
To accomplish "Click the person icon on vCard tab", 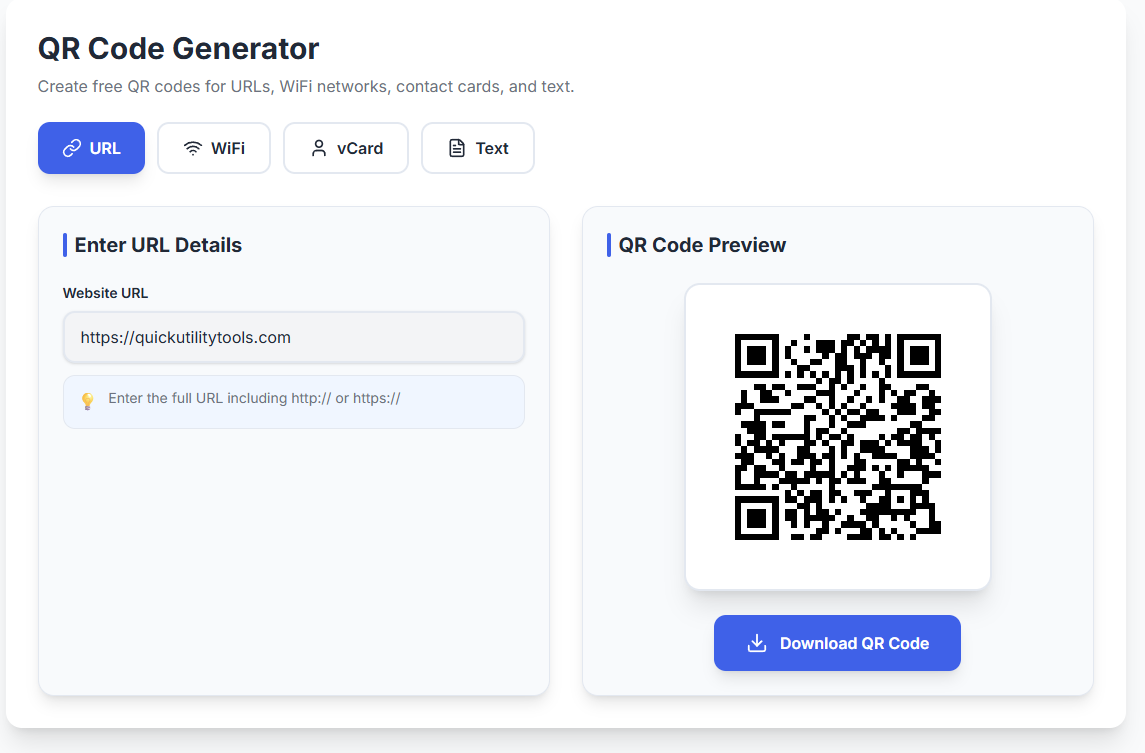I will click(318, 147).
